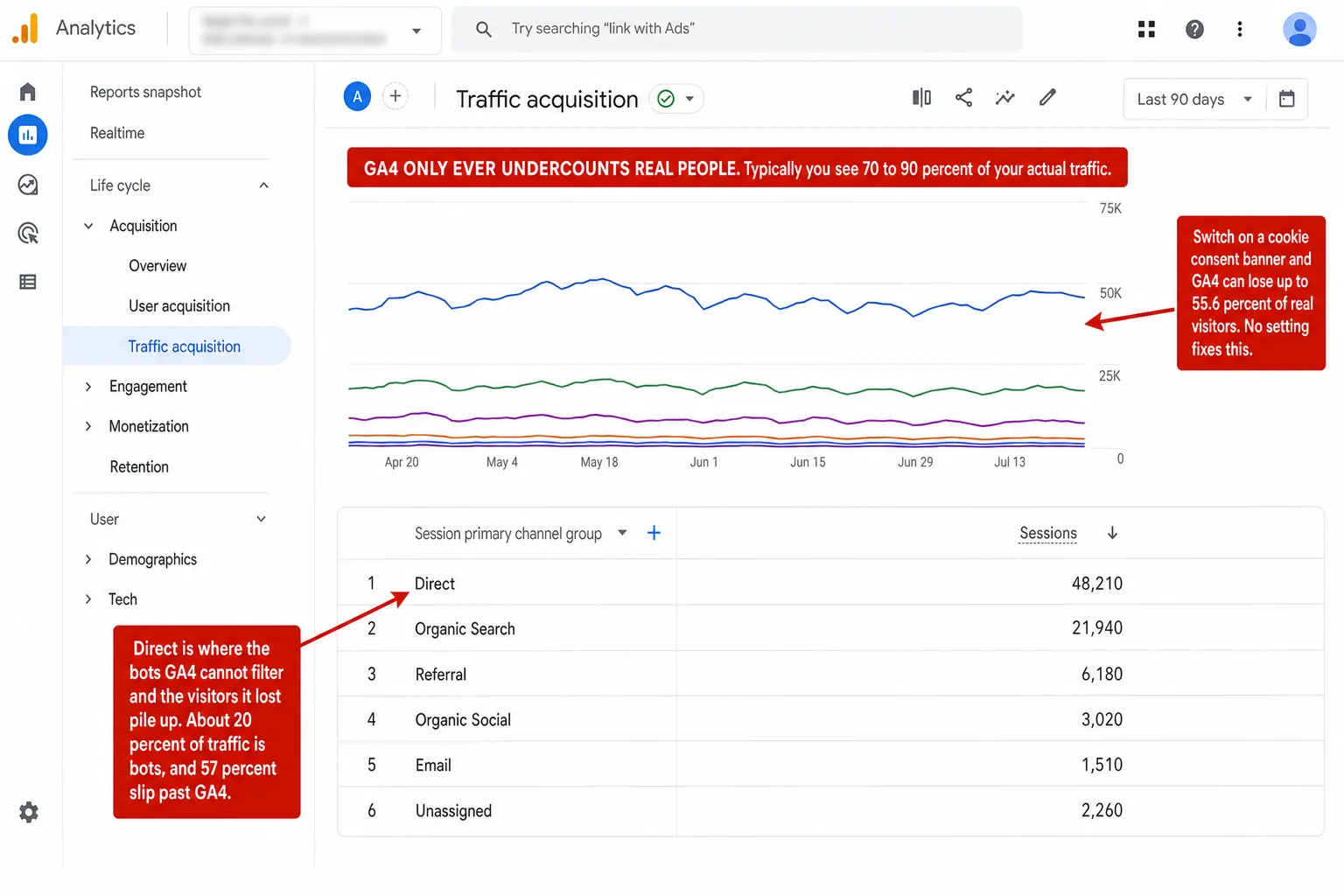Screen dimensions: 1344x896
Task: Open the property selector dropdown
Action: (x=315, y=31)
